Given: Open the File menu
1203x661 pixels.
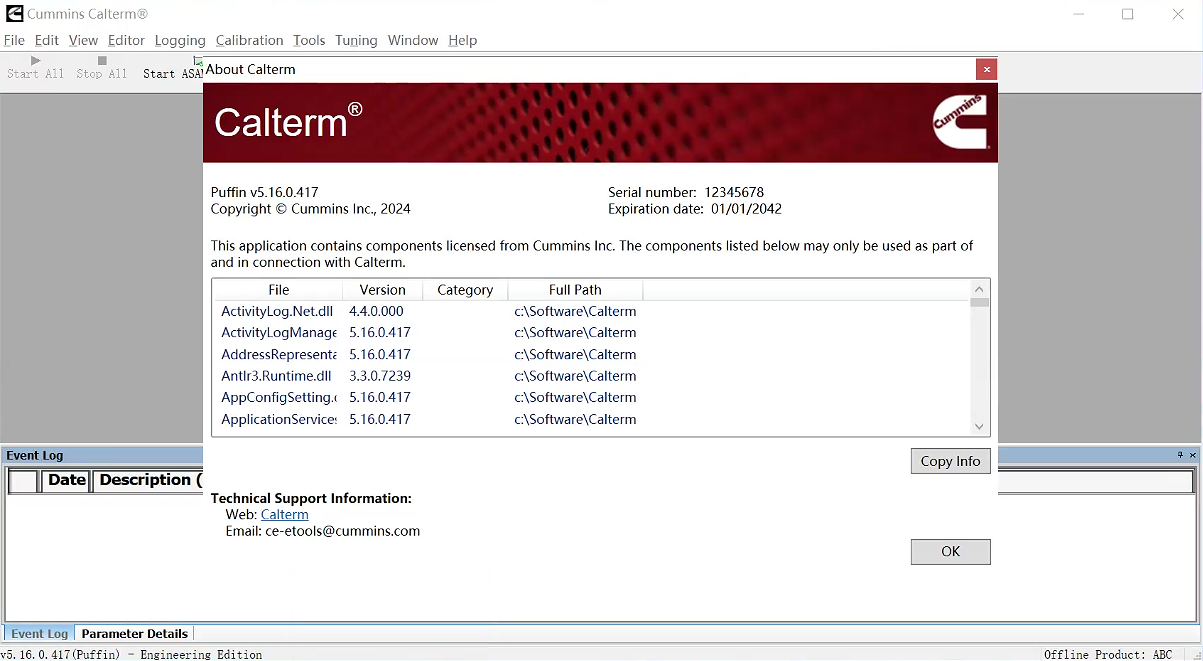Looking at the screenshot, I should point(14,40).
